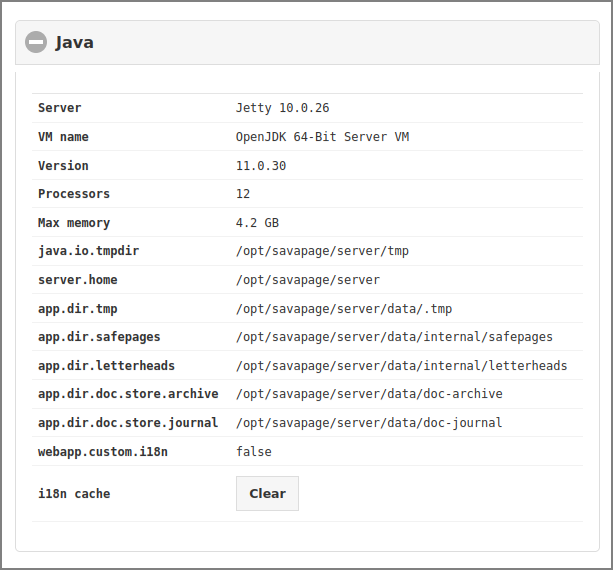Collapse the Java section via minus icon
The width and height of the screenshot is (613, 570).
(36, 42)
